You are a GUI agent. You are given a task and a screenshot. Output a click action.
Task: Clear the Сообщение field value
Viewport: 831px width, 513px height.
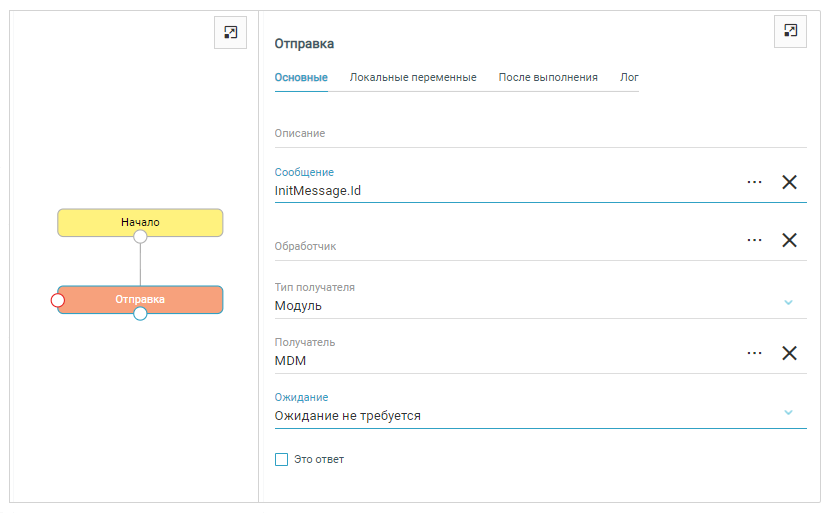coord(789,182)
